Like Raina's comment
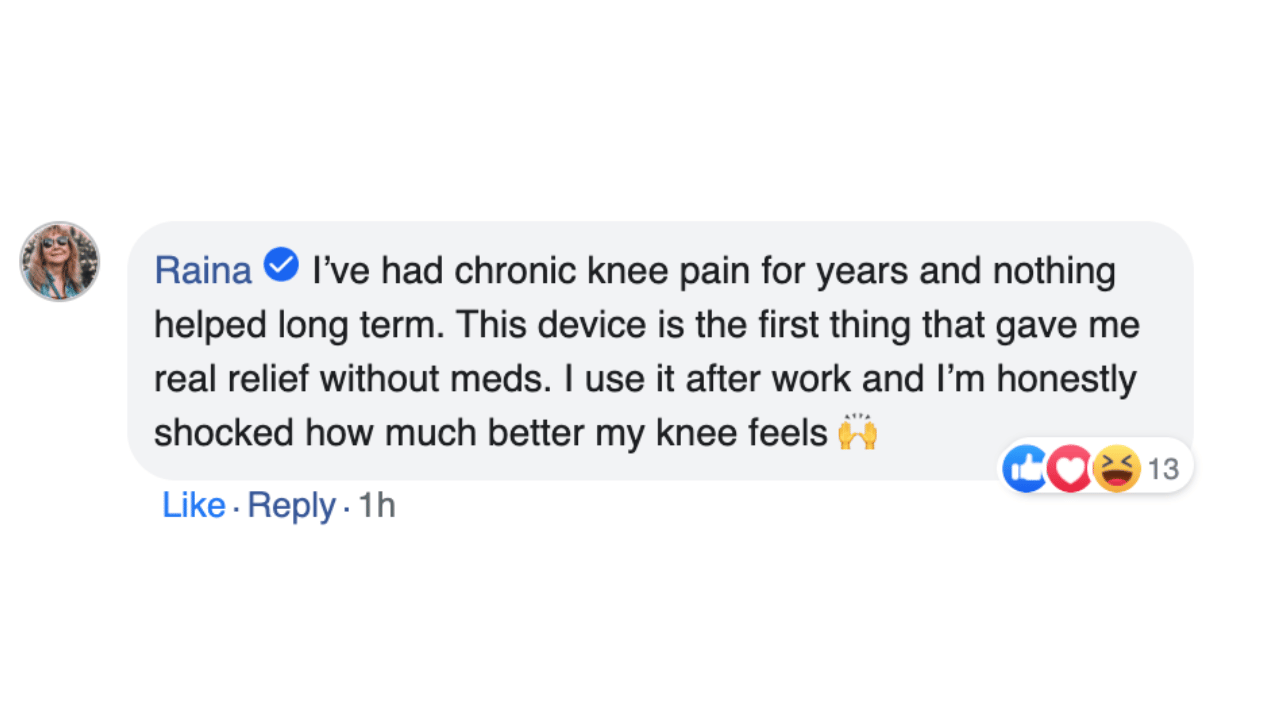This screenshot has width=1280, height=720. (x=193, y=506)
